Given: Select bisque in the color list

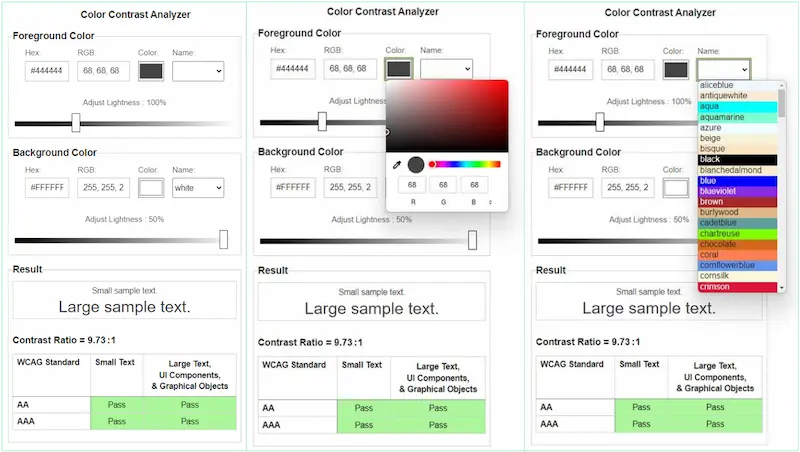Looking at the screenshot, I should [x=738, y=149].
